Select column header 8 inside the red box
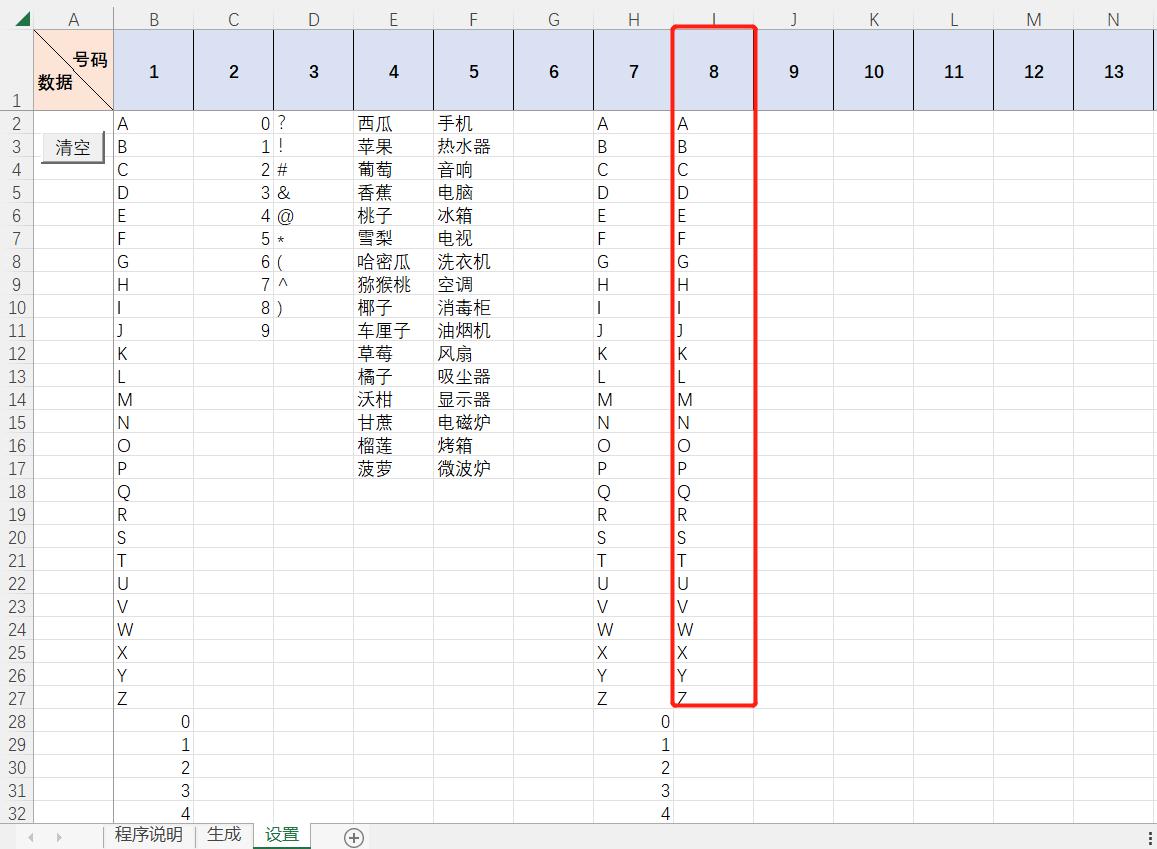This screenshot has height=849, width=1157. pyautogui.click(x=713, y=70)
